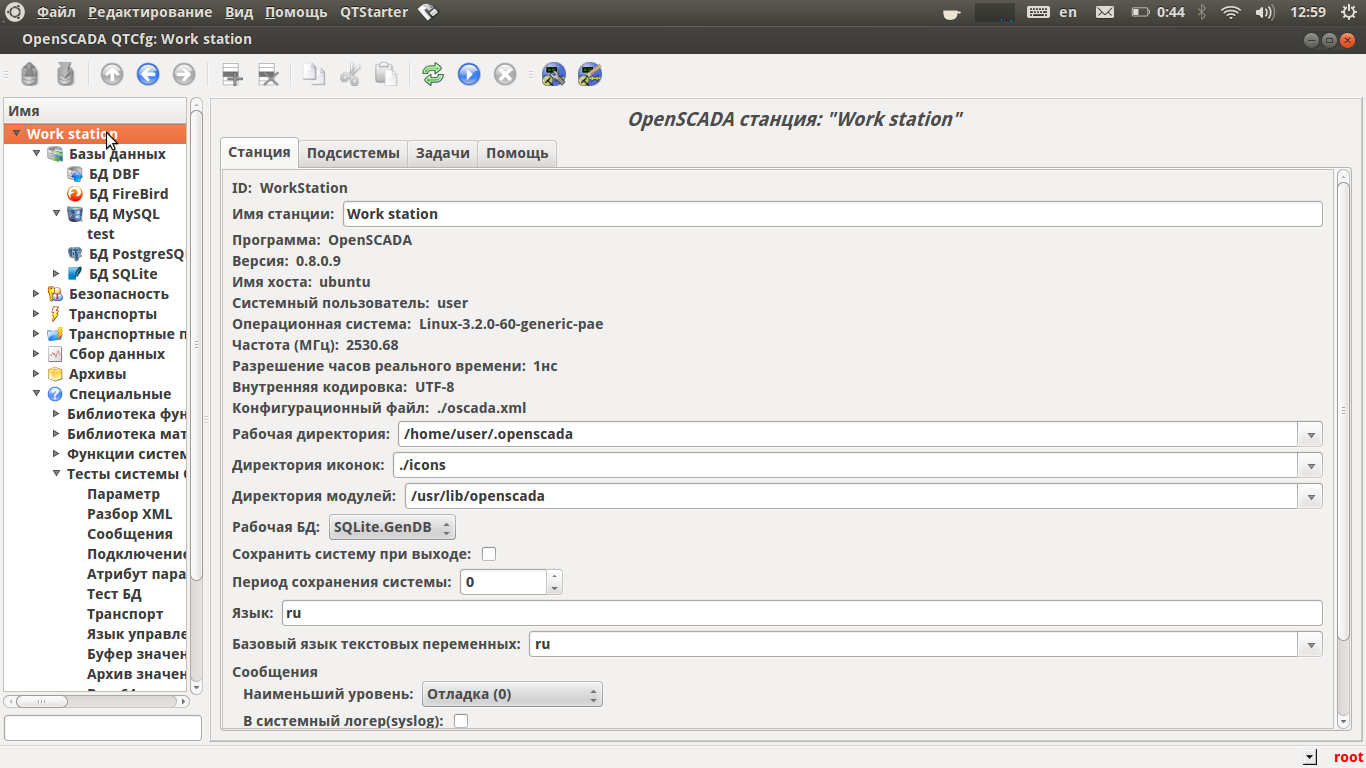Expand the Безопасность tree node
This screenshot has width=1366, height=768.
(37, 294)
